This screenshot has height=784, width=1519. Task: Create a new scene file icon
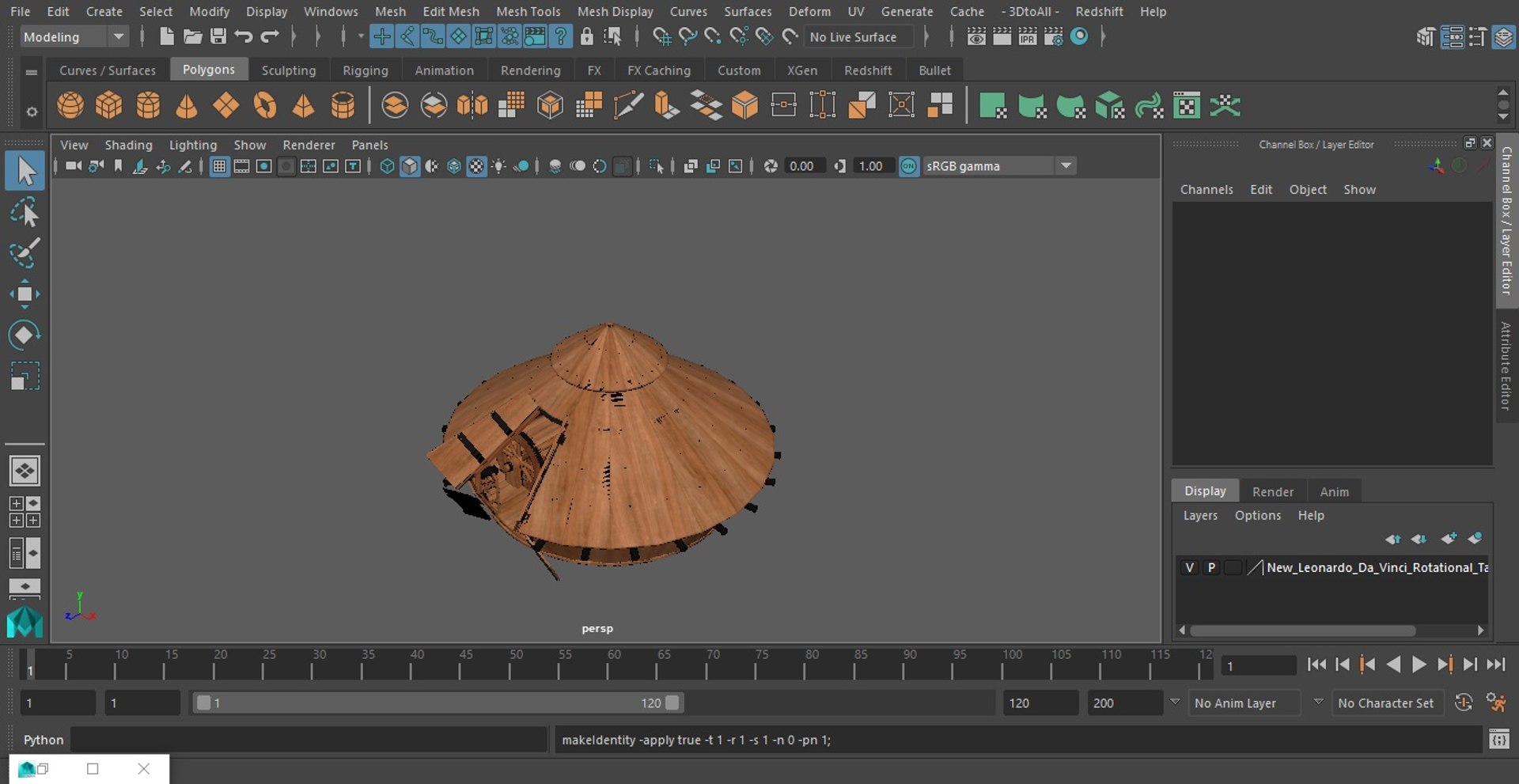tap(166, 36)
